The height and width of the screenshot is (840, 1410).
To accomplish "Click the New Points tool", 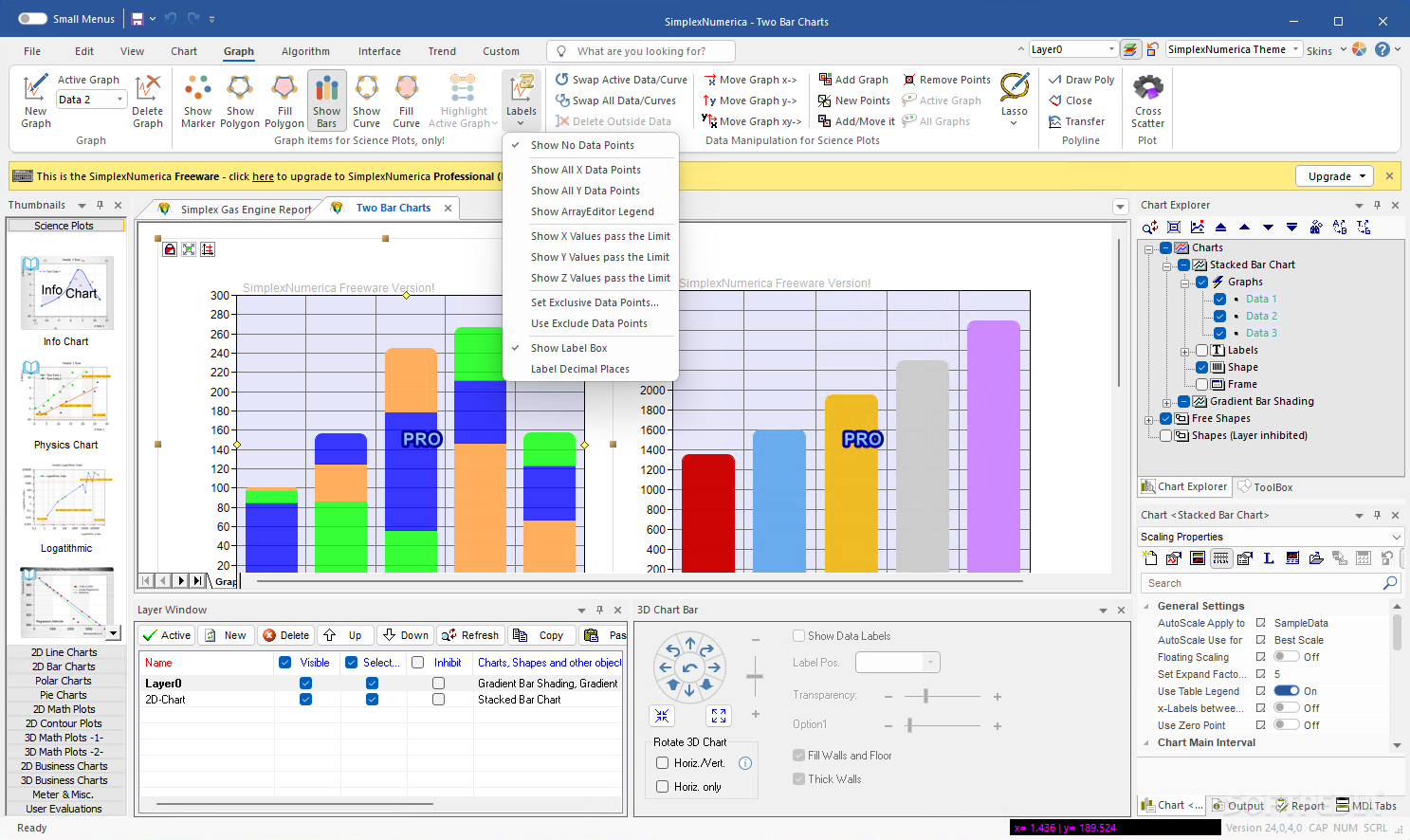I will pos(854,100).
